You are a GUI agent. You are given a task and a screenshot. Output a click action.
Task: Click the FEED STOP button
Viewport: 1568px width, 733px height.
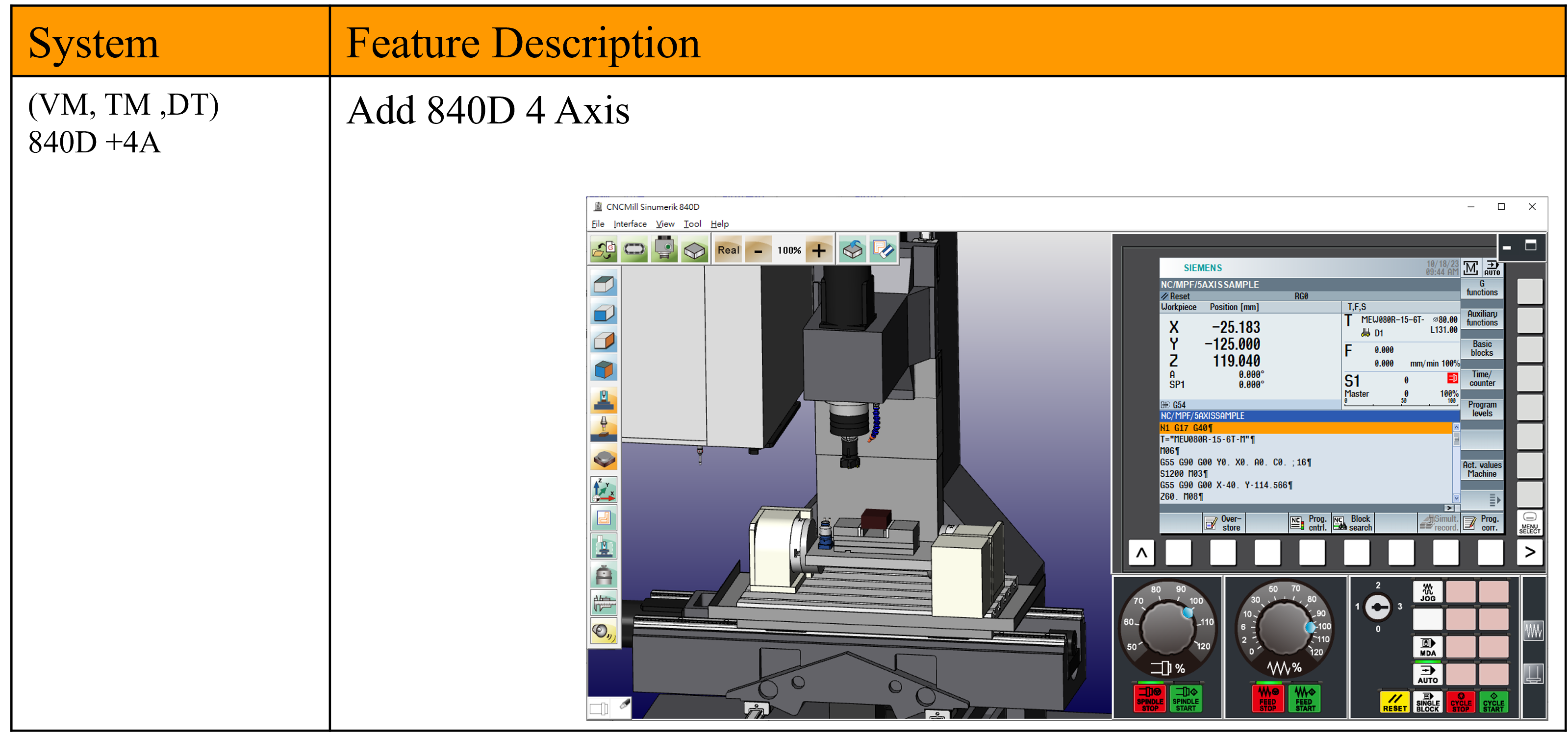(1268, 698)
